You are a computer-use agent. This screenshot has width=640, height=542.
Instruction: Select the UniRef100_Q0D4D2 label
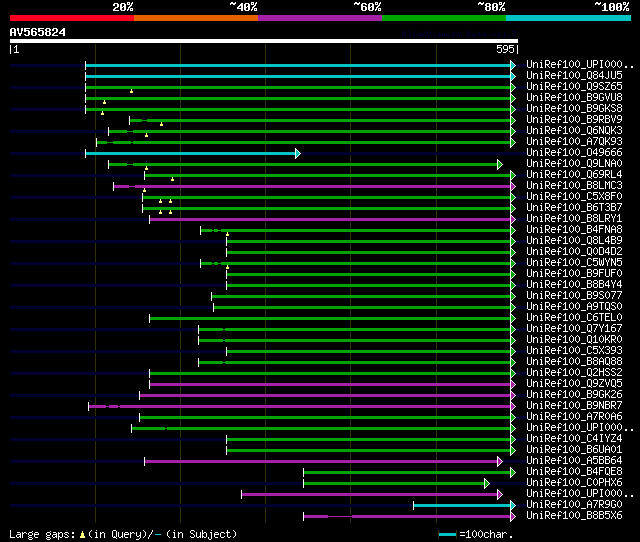point(574,252)
